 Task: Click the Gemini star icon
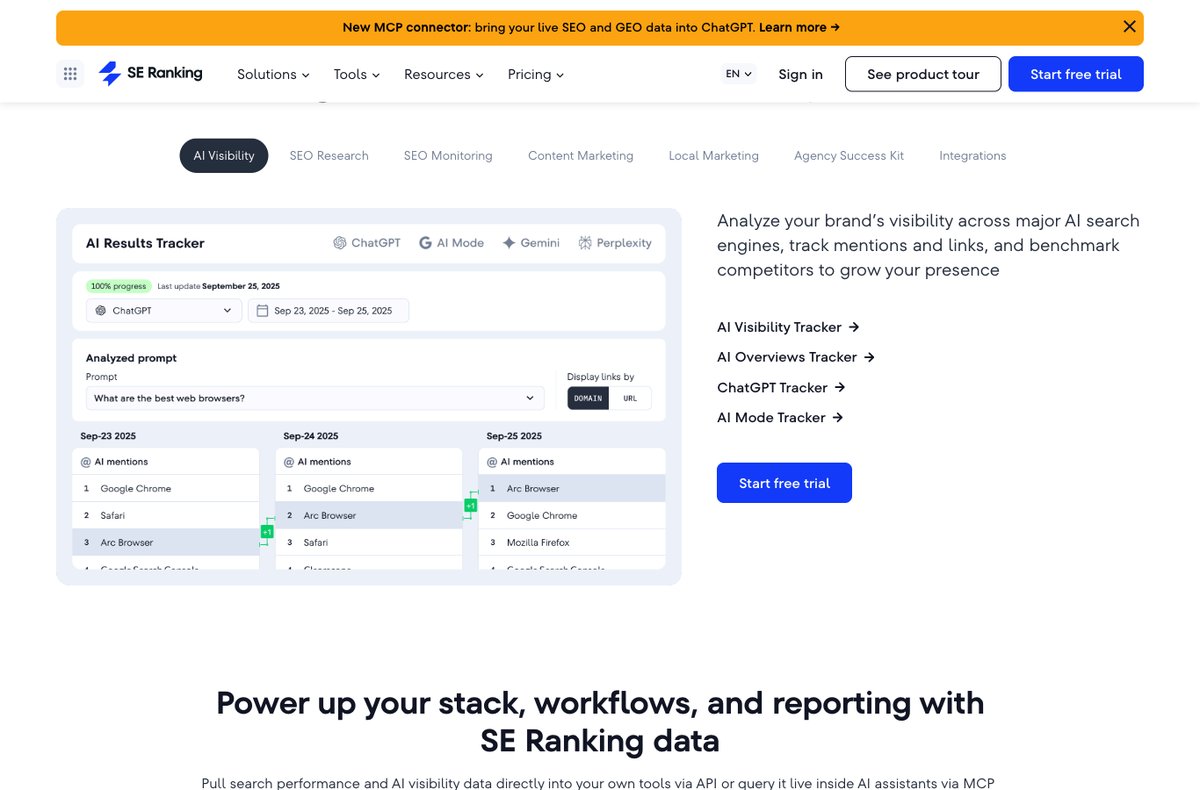pyautogui.click(x=509, y=243)
